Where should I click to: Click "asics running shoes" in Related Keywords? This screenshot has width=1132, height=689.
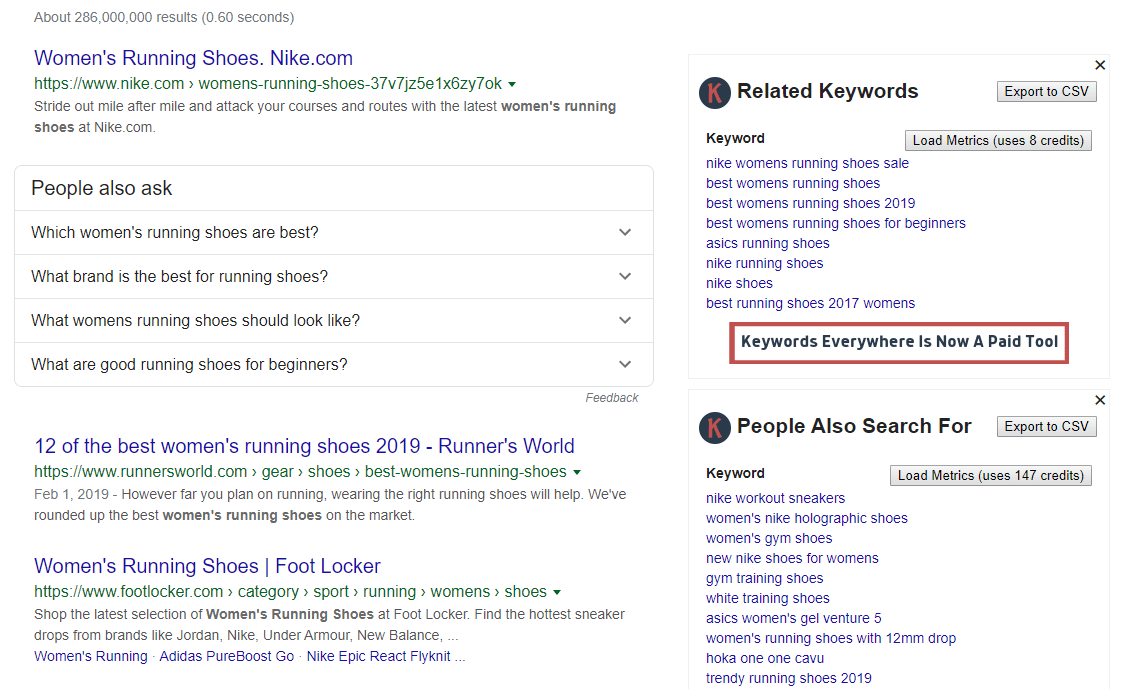(x=767, y=243)
